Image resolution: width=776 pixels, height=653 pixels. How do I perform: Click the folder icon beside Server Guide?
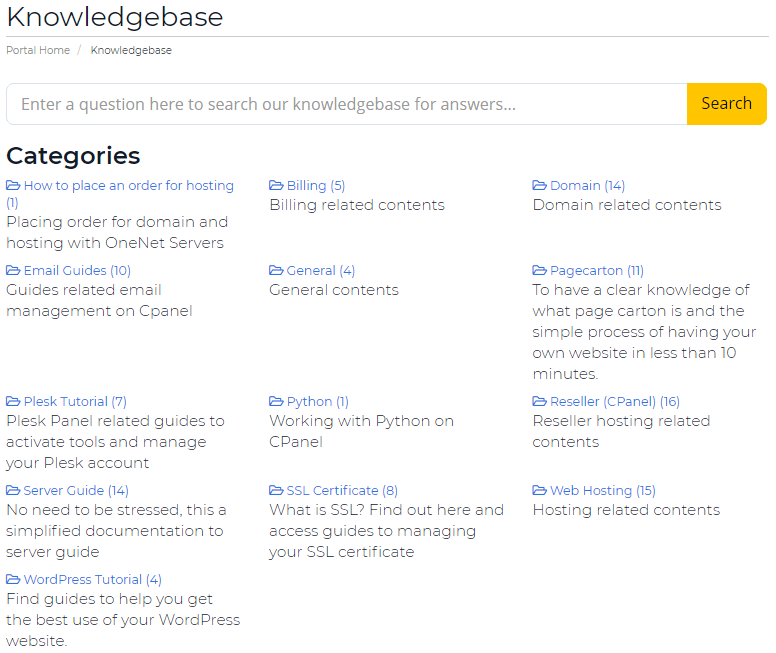point(13,490)
